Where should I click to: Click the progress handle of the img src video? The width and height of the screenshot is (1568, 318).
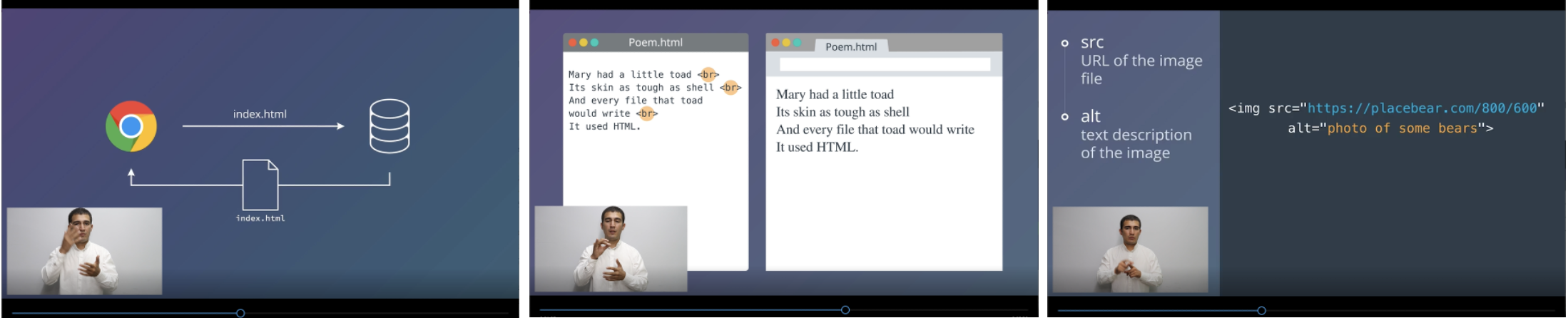point(1262,311)
